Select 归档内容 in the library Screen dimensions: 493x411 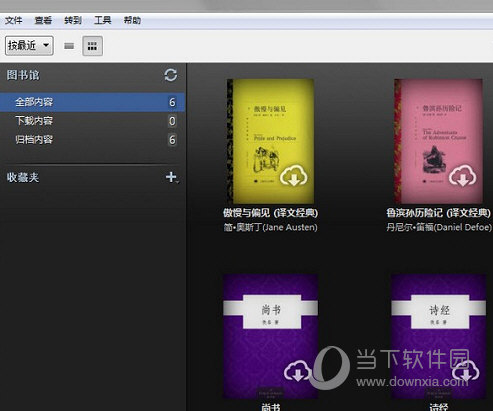point(92,139)
